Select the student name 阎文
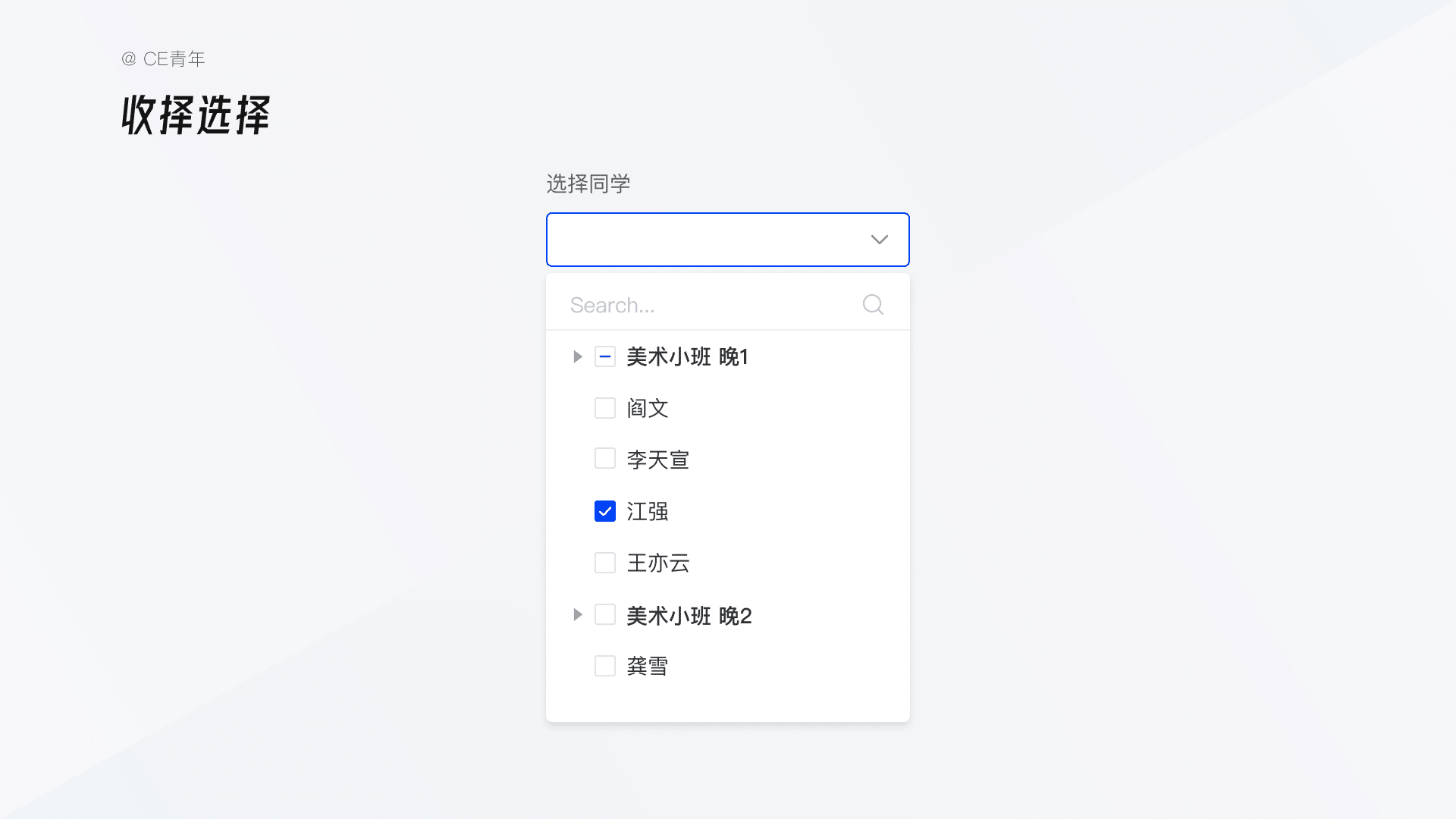Image resolution: width=1456 pixels, height=819 pixels. point(648,409)
